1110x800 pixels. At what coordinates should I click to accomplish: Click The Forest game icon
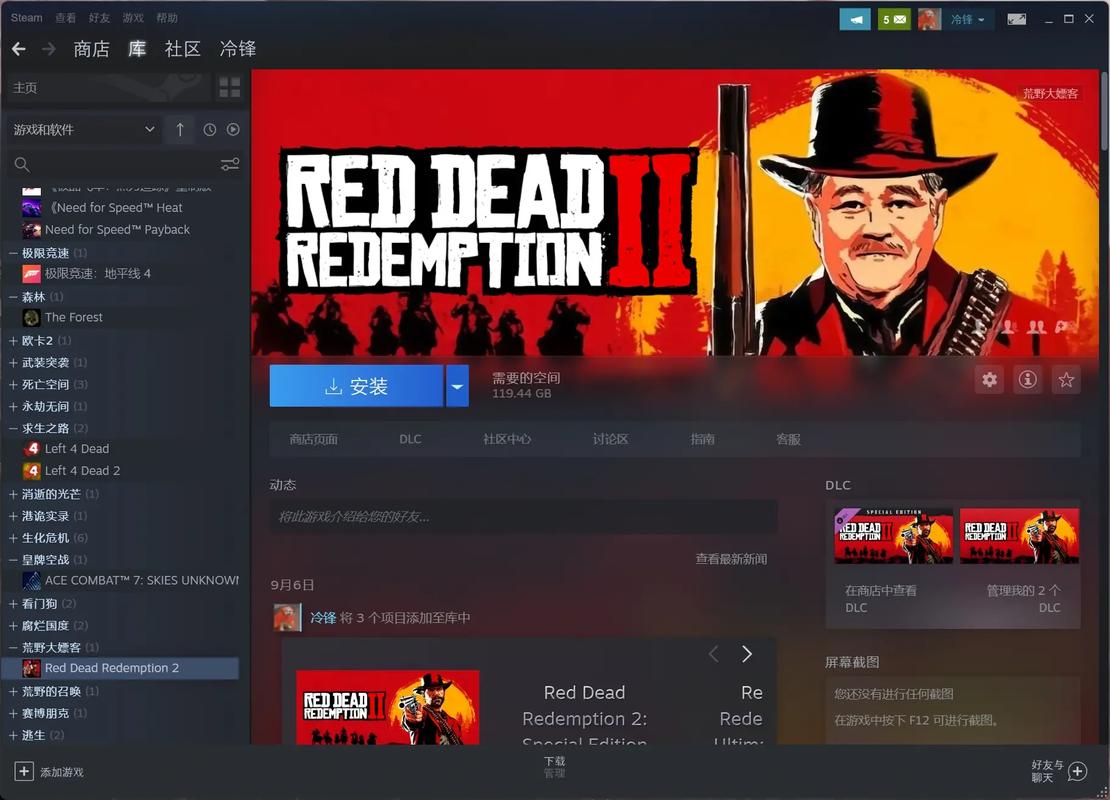[x=31, y=318]
